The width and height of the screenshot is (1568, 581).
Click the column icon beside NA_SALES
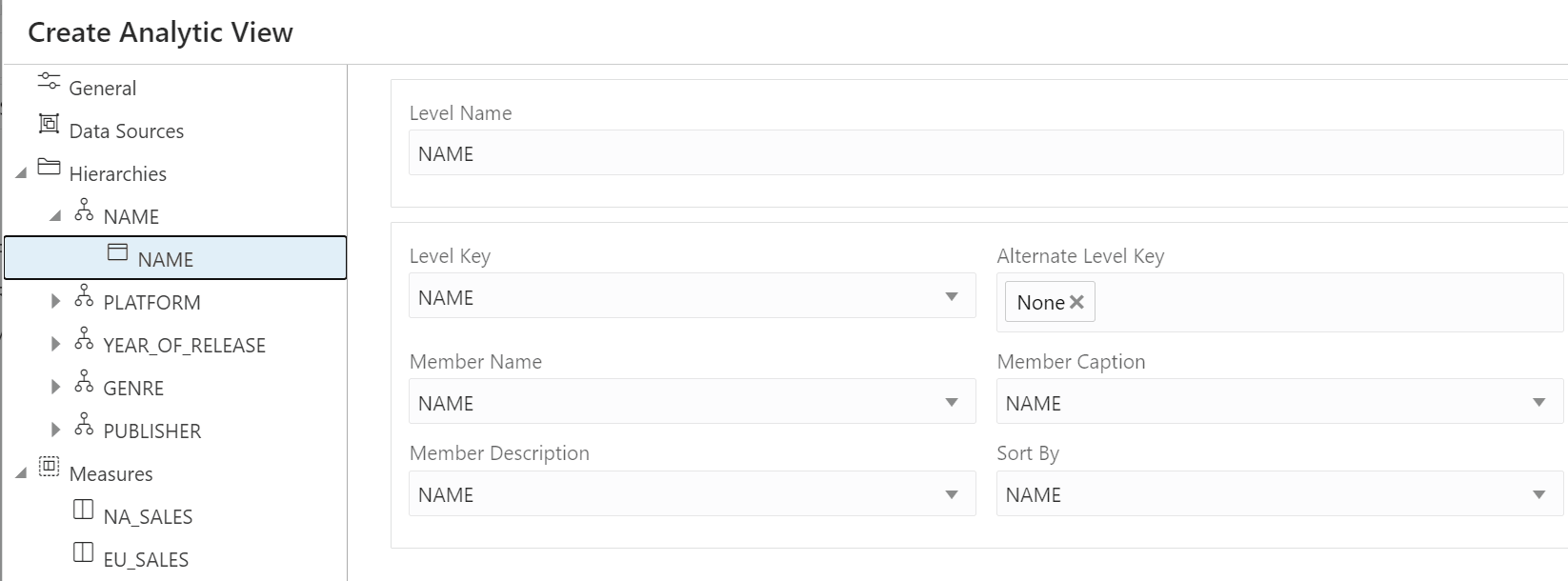[x=84, y=514]
